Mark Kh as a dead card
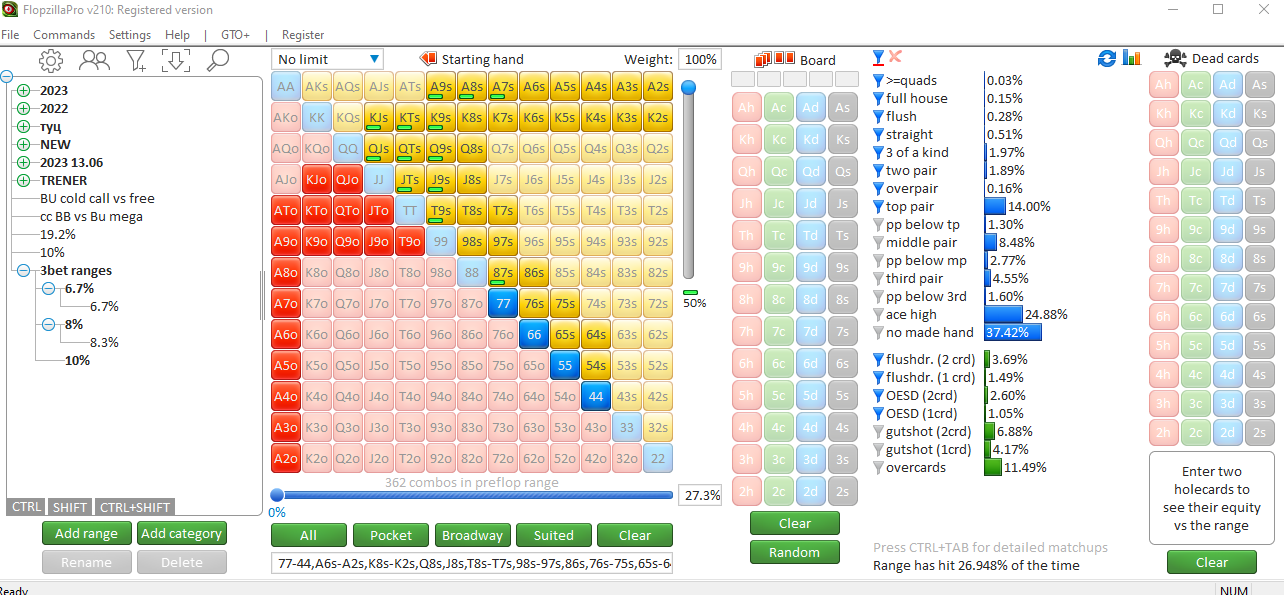This screenshot has width=1284, height=595. (1164, 115)
